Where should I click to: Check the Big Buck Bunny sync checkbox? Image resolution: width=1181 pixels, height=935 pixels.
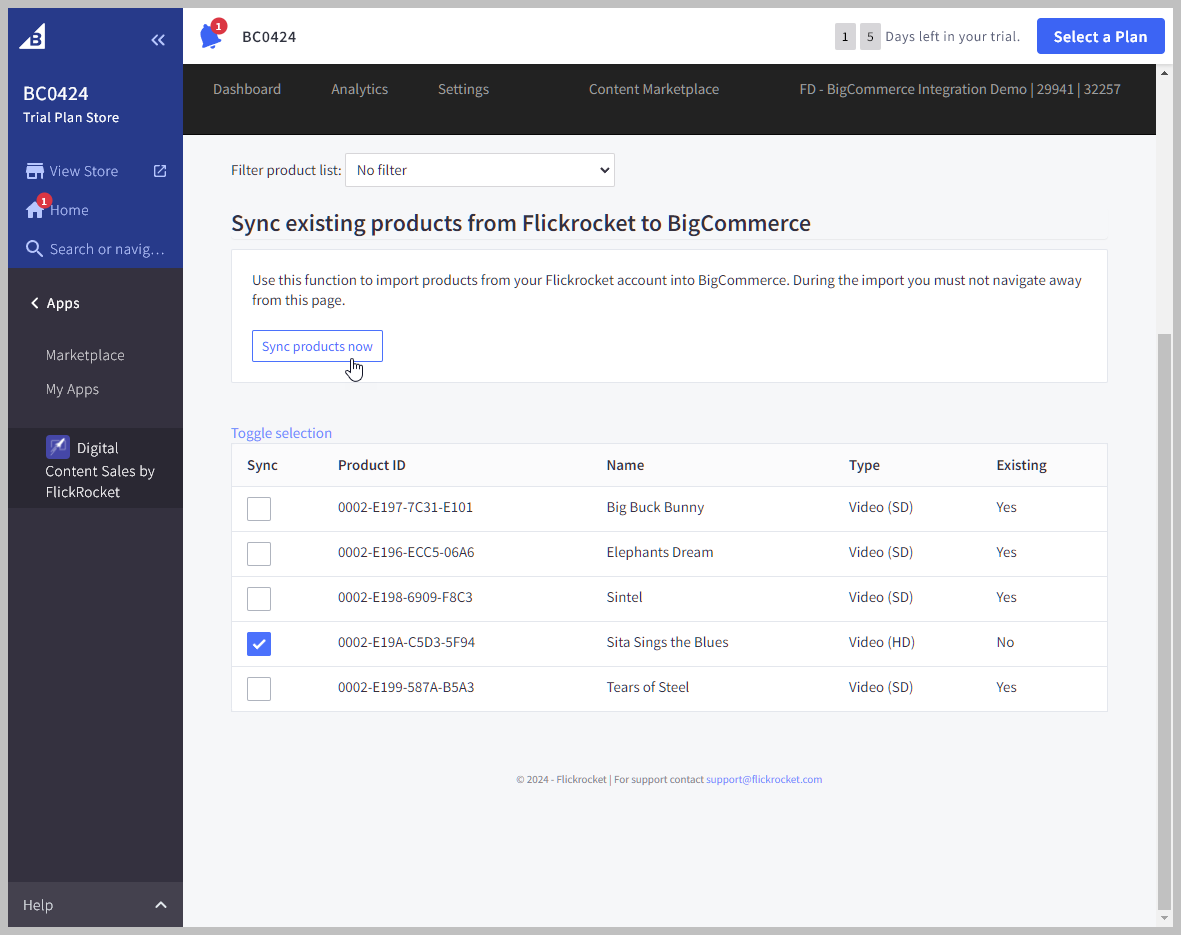click(x=259, y=509)
